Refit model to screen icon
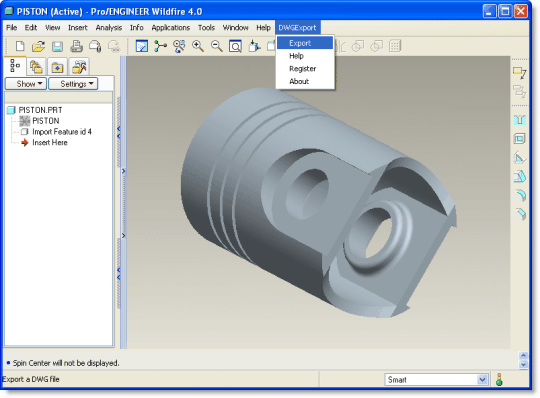The image size is (540, 398). [x=236, y=46]
